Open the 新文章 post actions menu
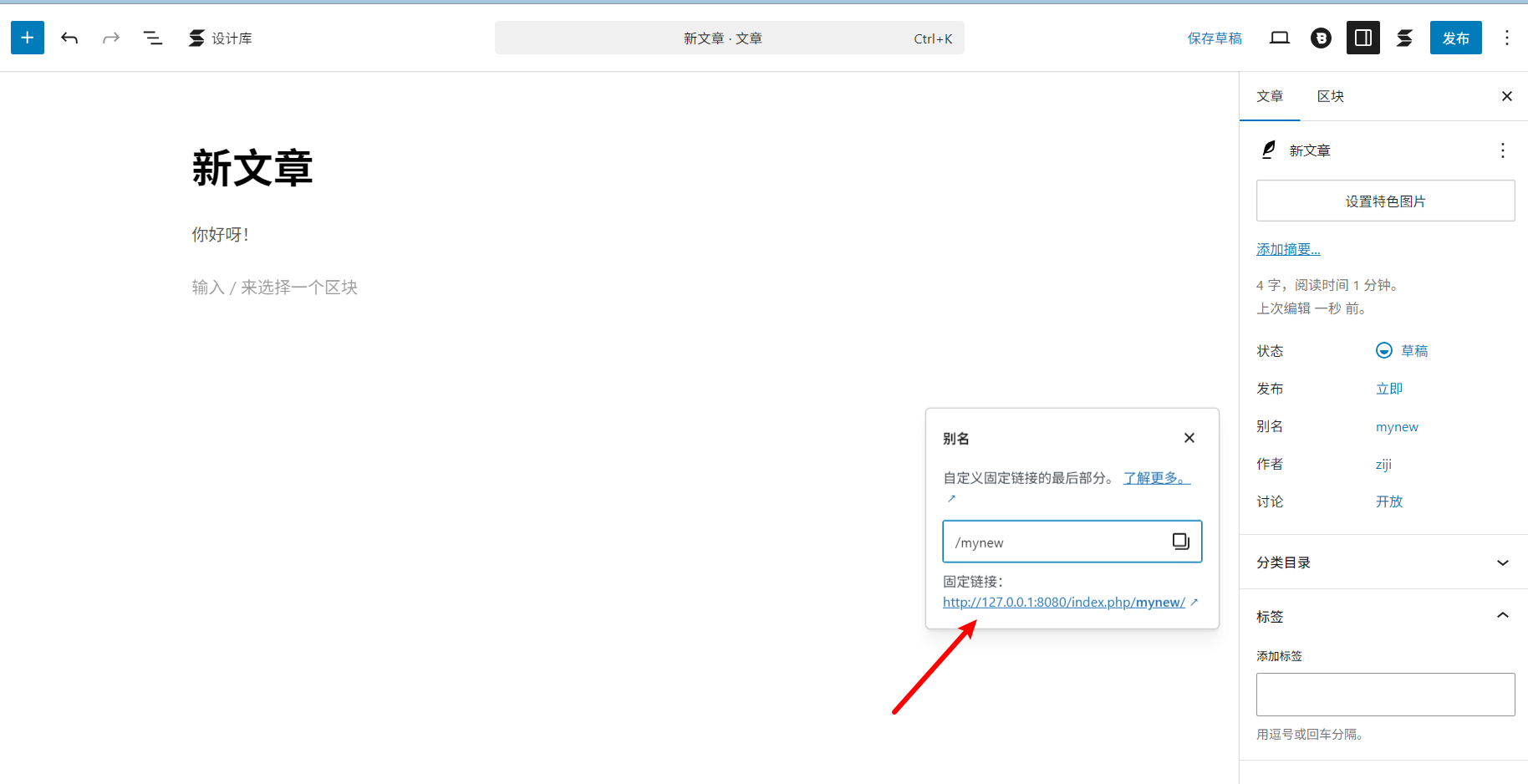Screen dimensions: 1528x784 [x=1502, y=150]
